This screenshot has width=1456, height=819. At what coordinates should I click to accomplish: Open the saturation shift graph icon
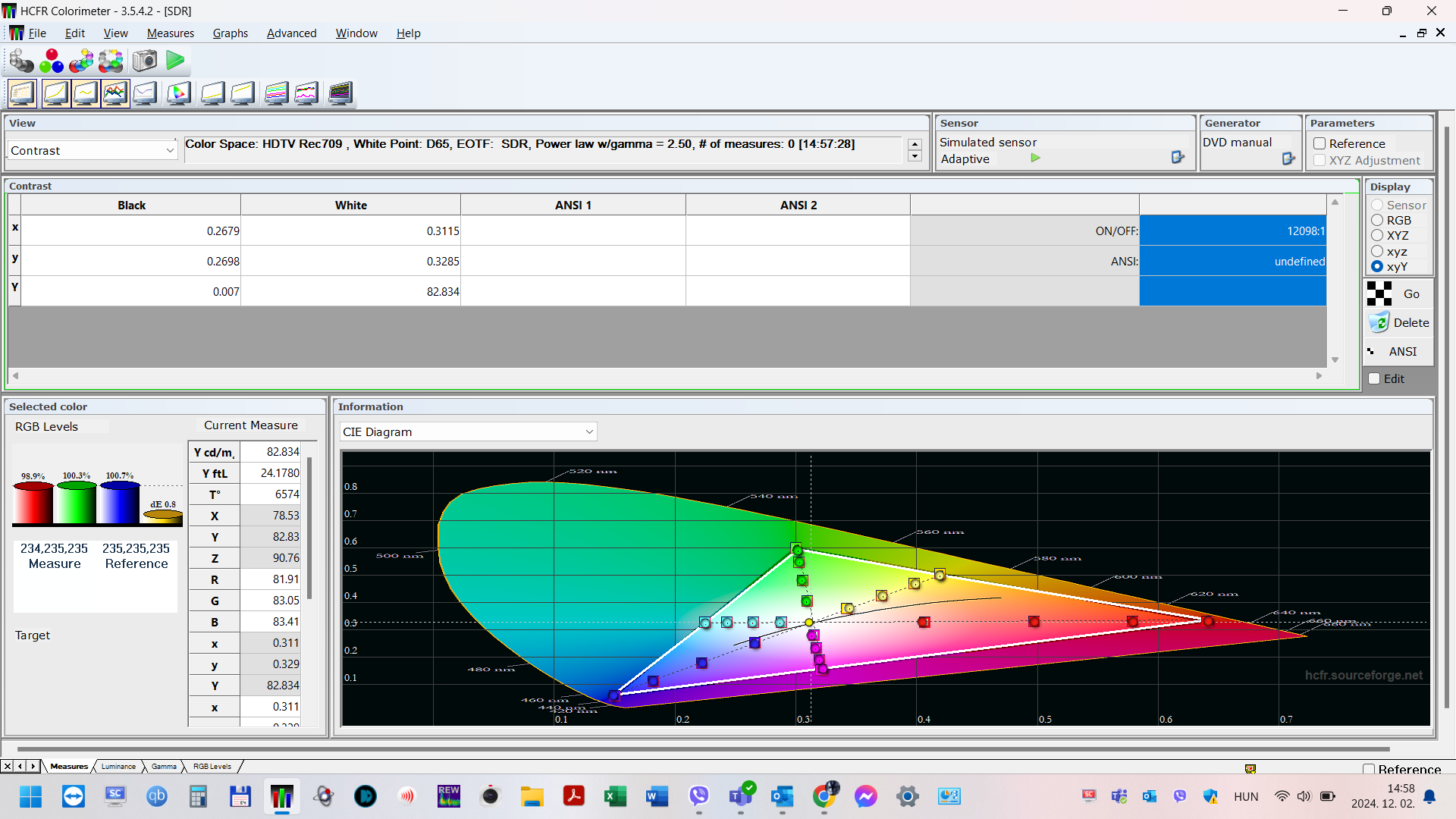pos(276,93)
